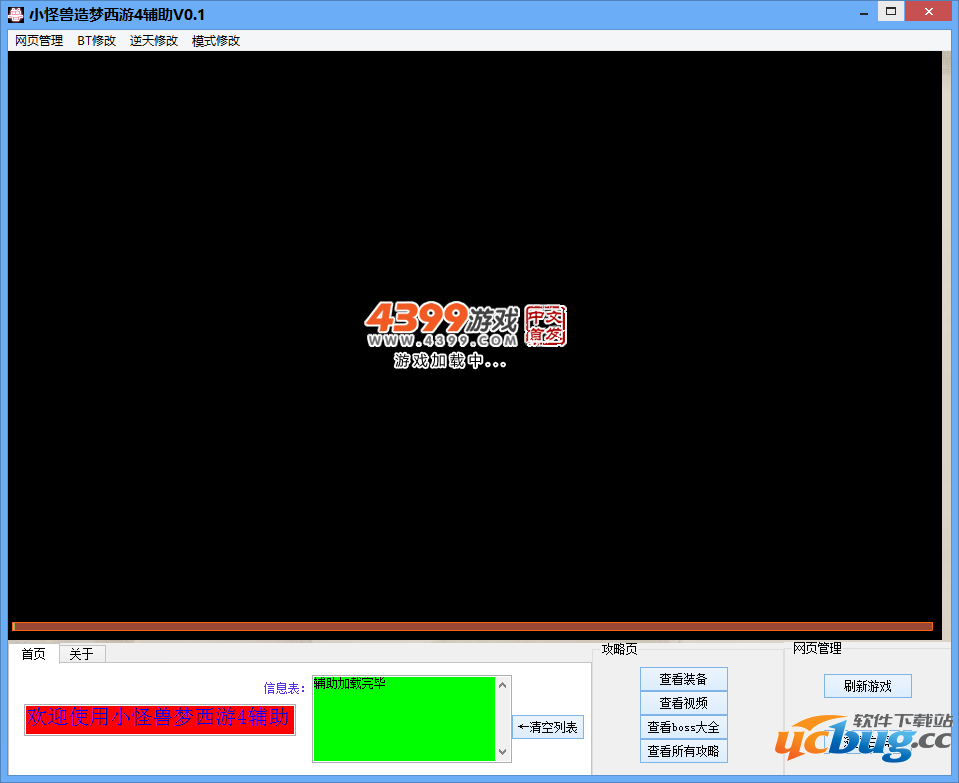Click the red 中文首发 seal stamp
Viewport: 959px width, 783px height.
point(546,326)
